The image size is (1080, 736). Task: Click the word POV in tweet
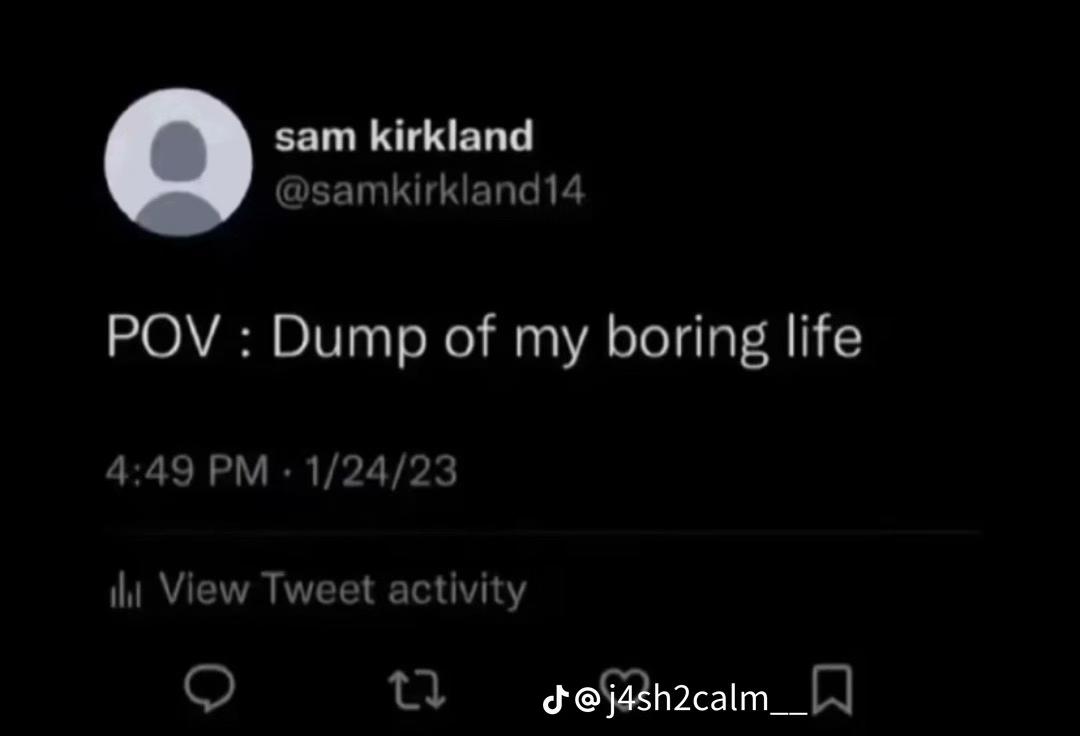[x=162, y=337]
